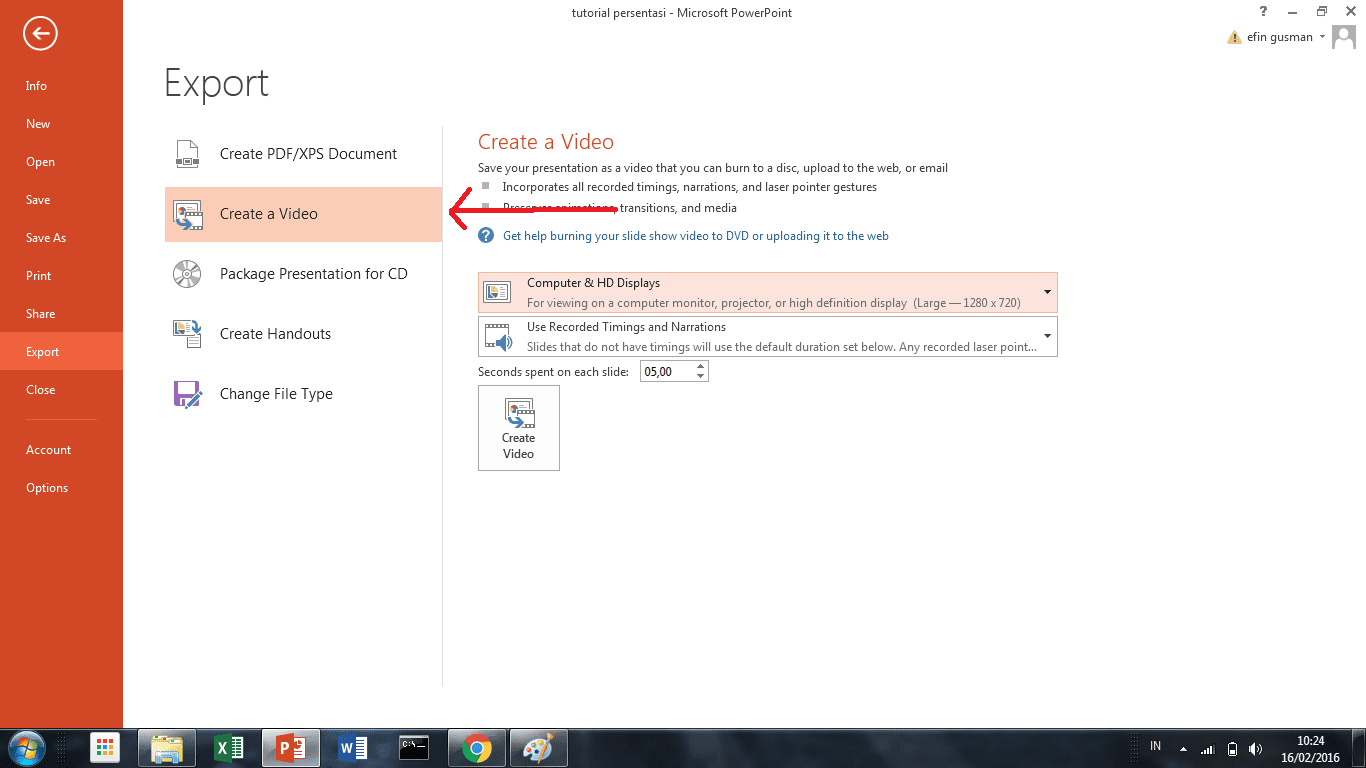Minimize the PowerPoint window
1366x768 pixels.
1293,11
